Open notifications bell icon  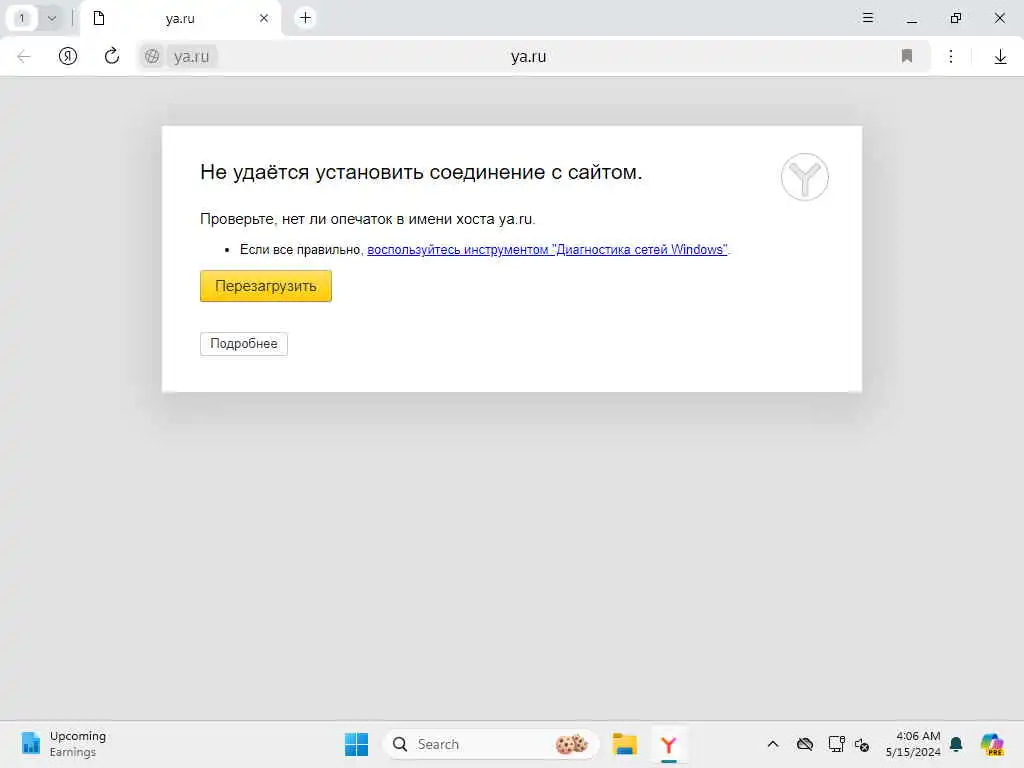click(956, 744)
